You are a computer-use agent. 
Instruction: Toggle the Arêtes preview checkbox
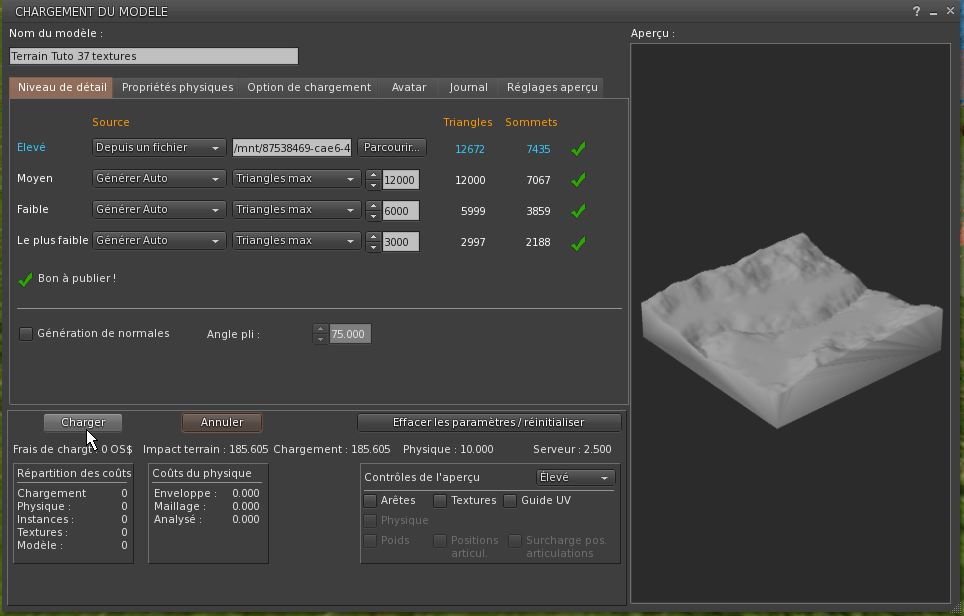[370, 500]
